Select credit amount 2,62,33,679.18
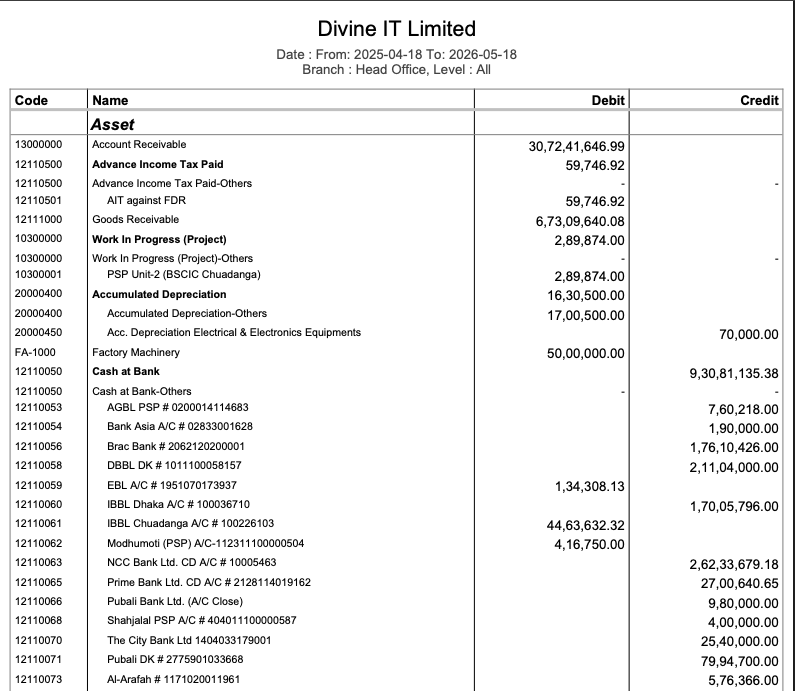This screenshot has width=795, height=691. click(734, 564)
